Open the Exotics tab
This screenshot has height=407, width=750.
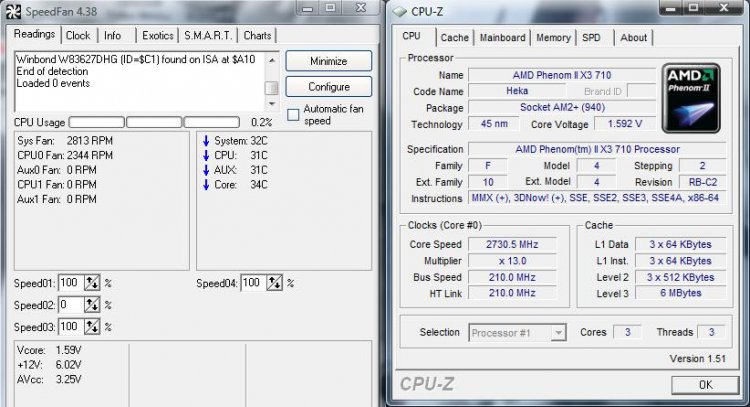157,35
